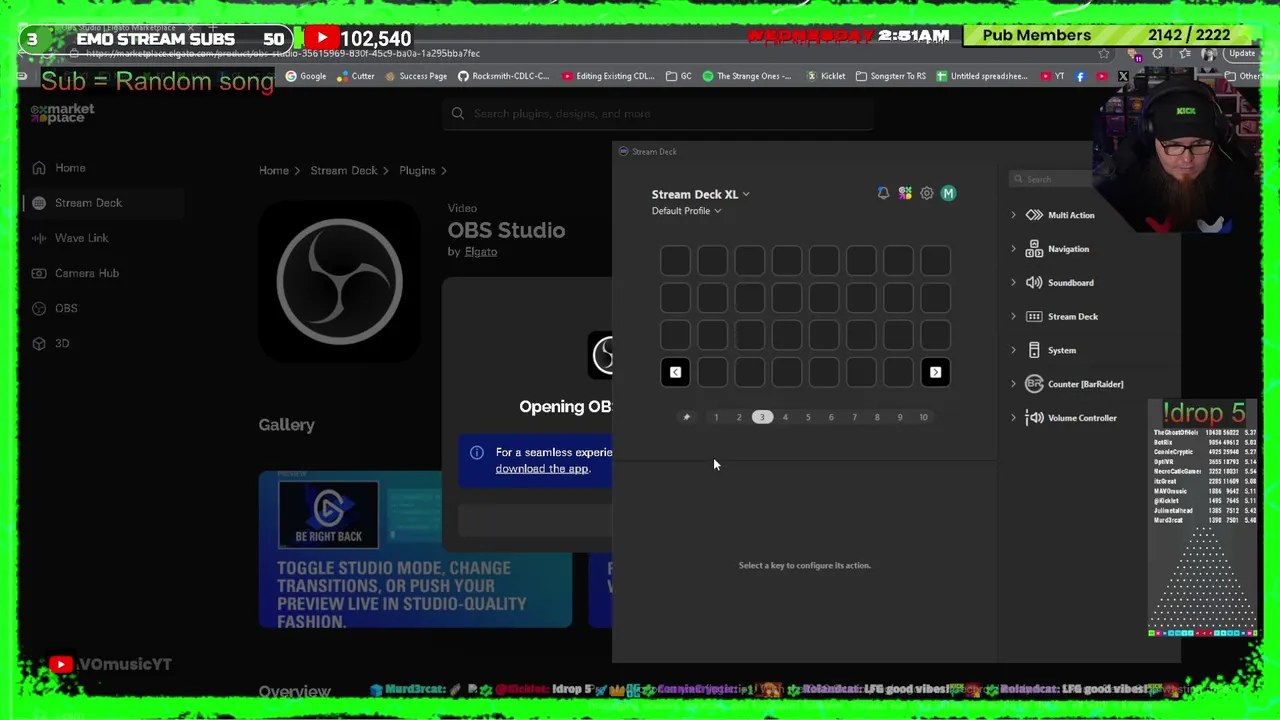
Task: Open the colorful Marketplace icon in Stream Deck
Action: pos(905,193)
